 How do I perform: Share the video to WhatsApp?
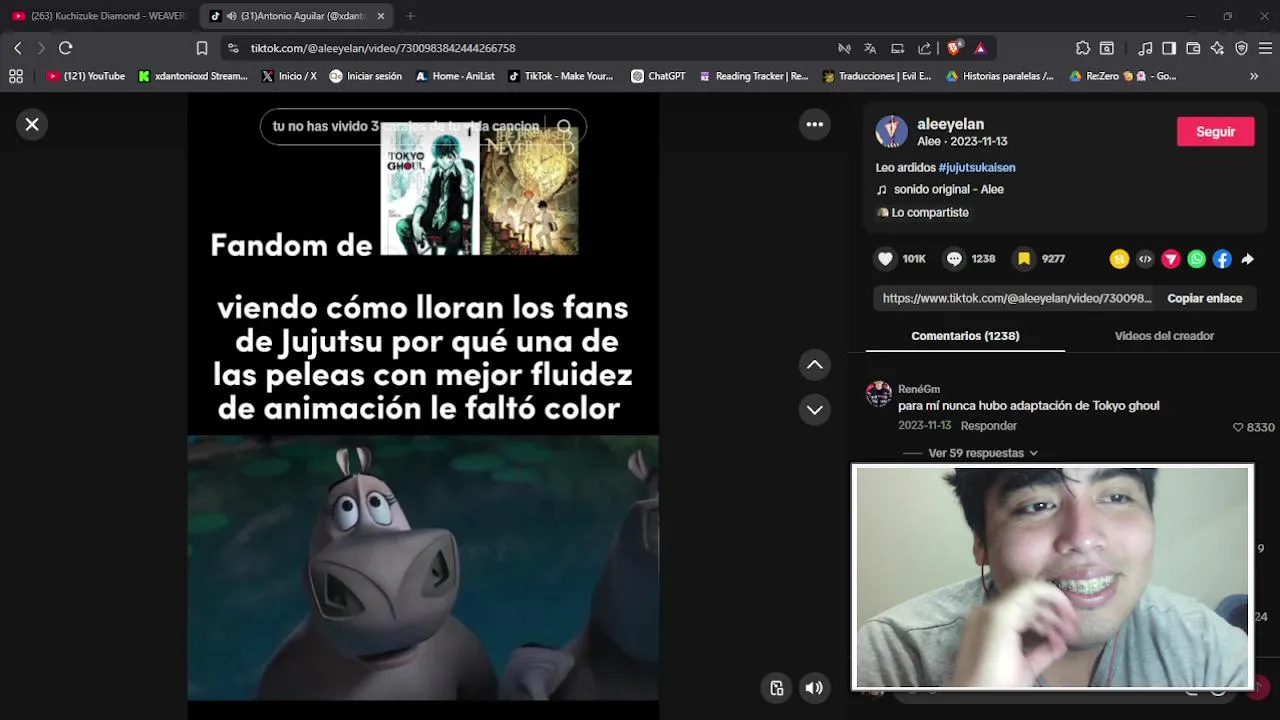pyautogui.click(x=1197, y=259)
